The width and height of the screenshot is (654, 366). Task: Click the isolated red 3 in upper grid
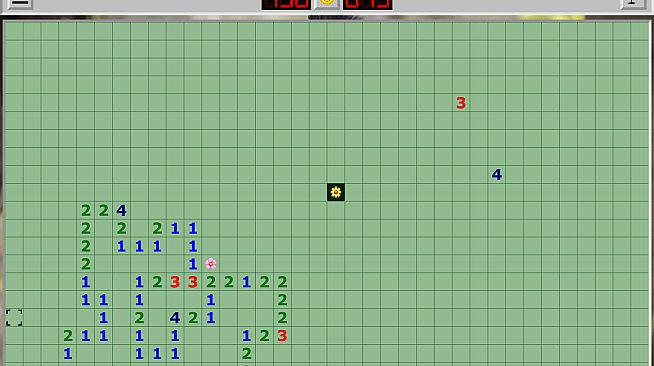point(460,103)
